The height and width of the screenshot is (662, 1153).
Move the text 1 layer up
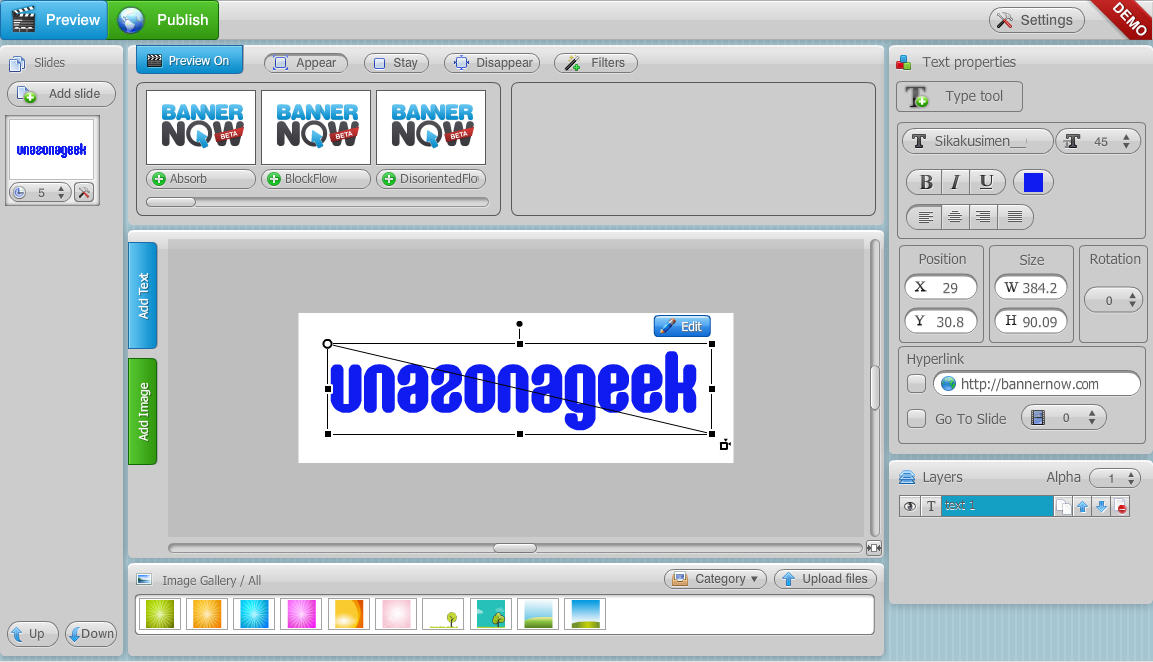pos(1082,506)
